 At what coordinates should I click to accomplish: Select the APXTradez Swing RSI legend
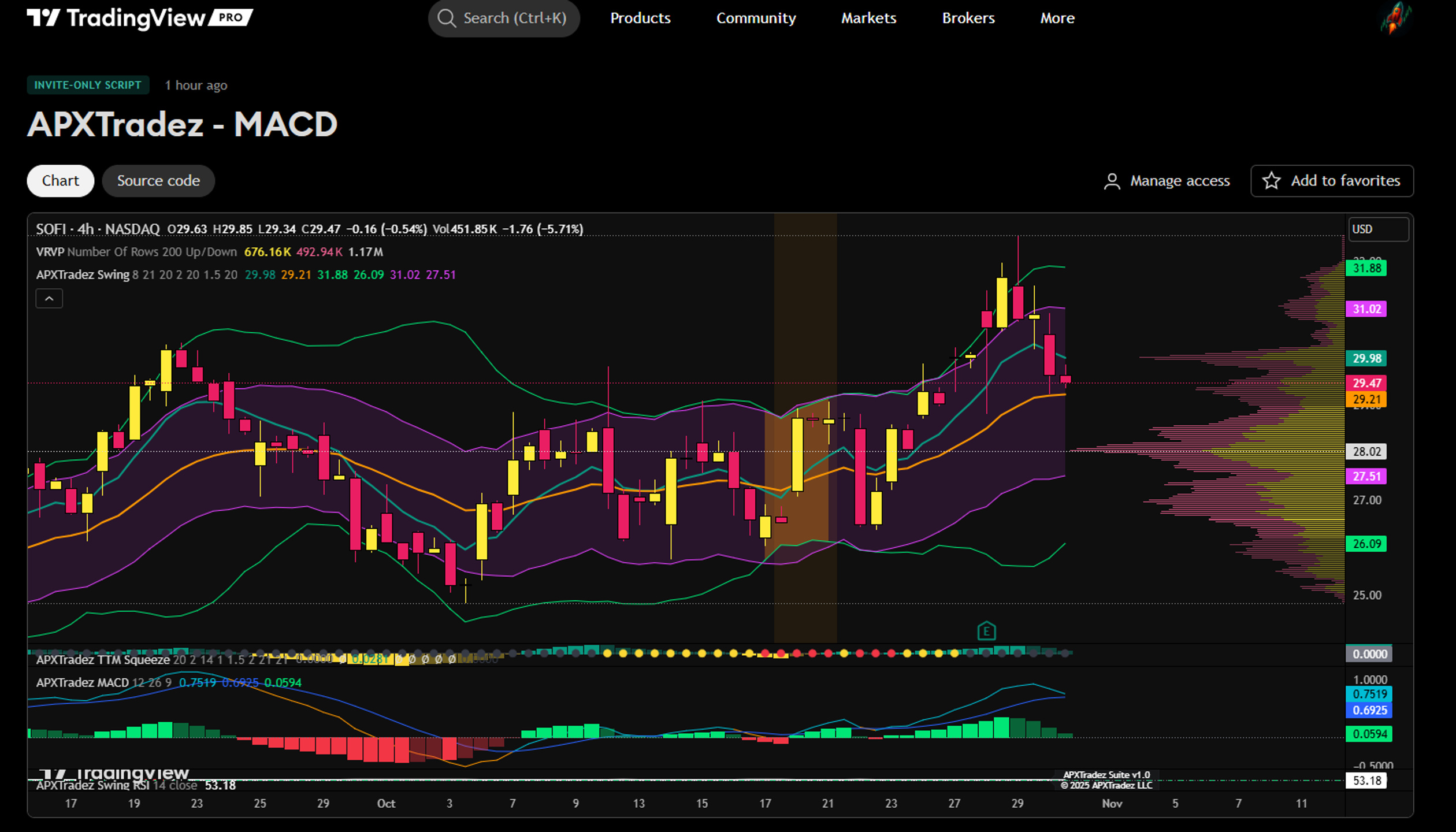pyautogui.click(x=92, y=785)
